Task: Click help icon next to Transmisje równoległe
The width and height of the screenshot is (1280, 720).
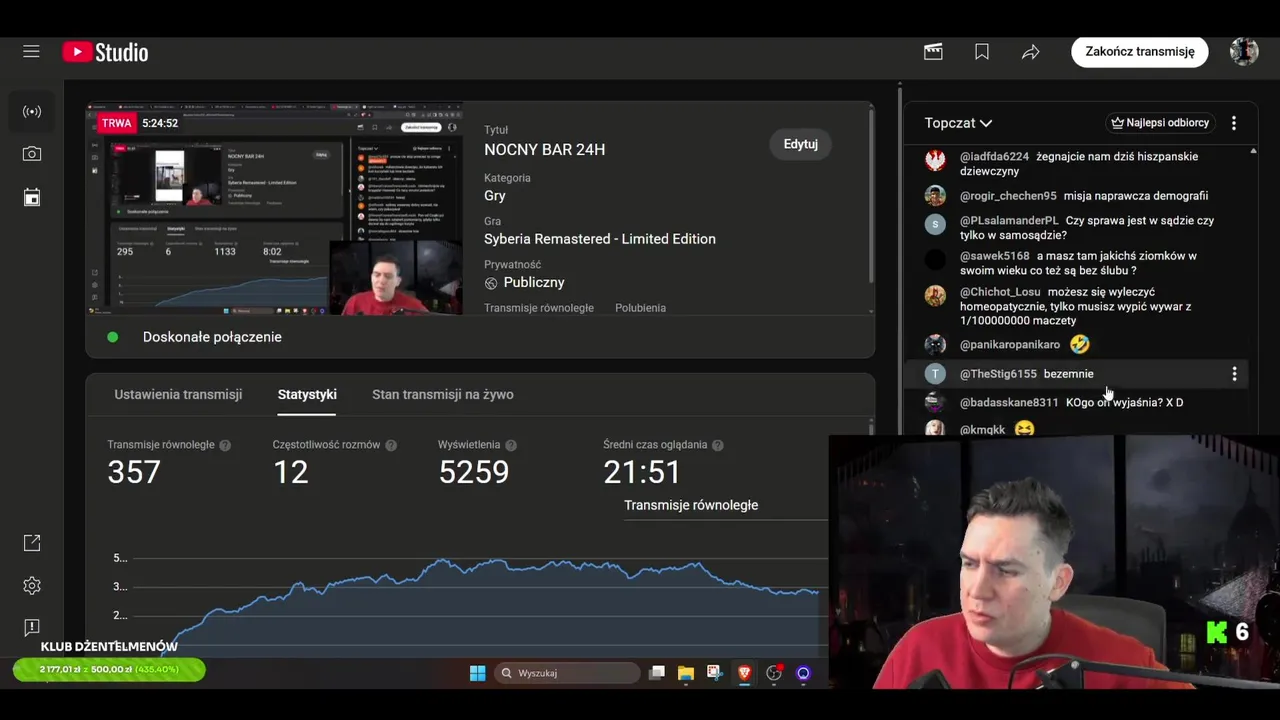Action: 225,445
